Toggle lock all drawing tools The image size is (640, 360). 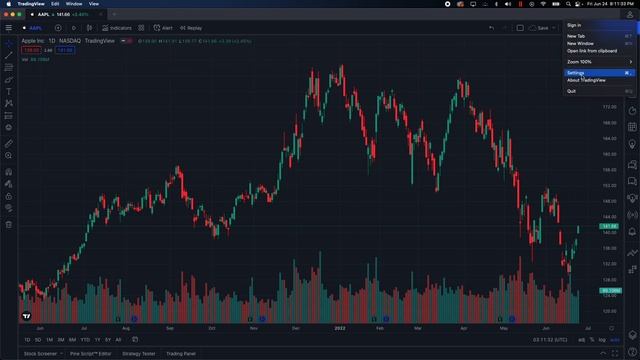pyautogui.click(x=9, y=196)
